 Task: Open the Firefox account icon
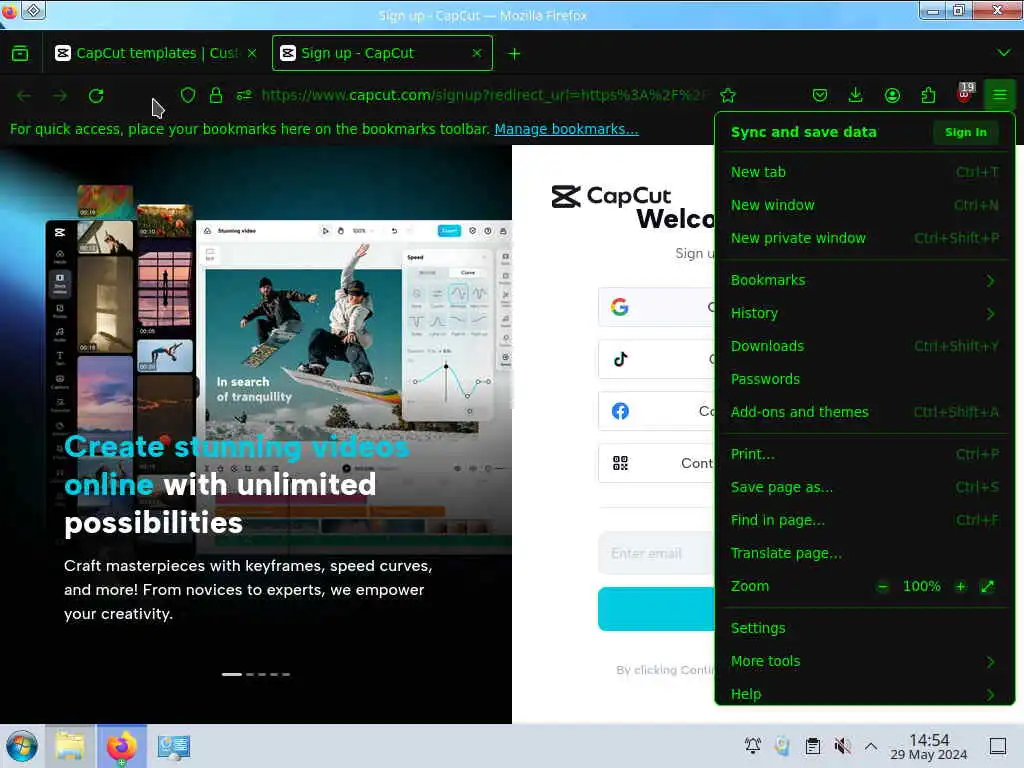pos(892,95)
